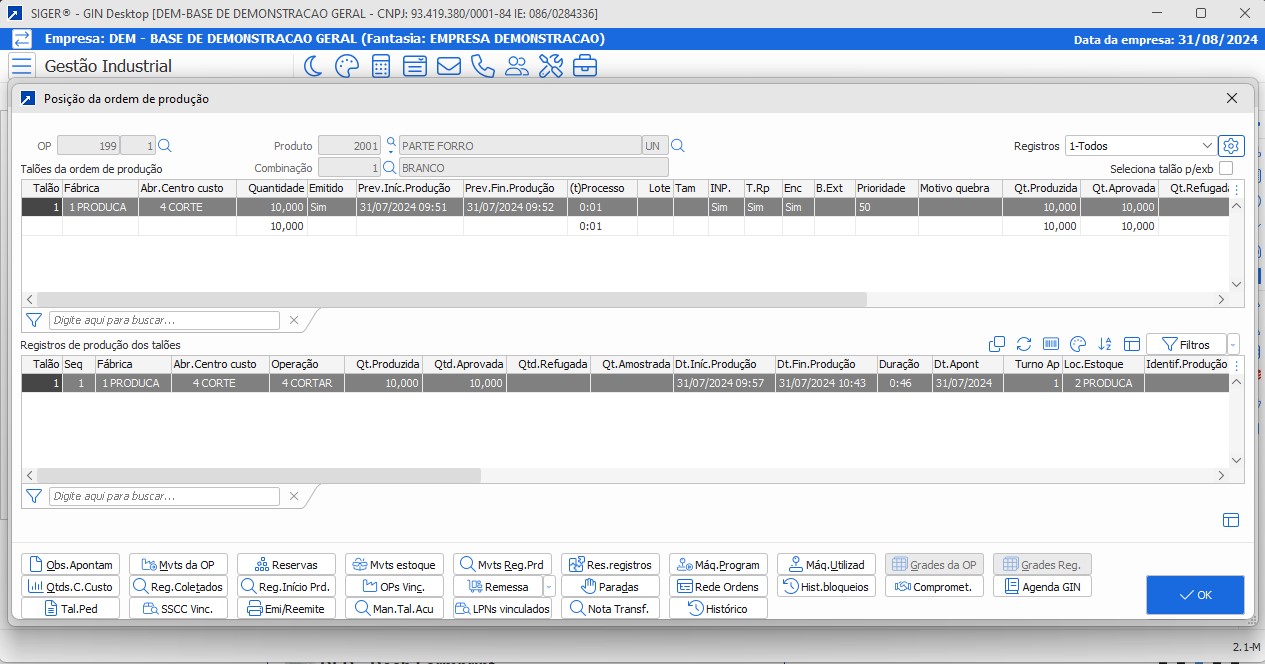1265x664 pixels.
Task: Click the Mvts estoque button
Action: tap(394, 565)
